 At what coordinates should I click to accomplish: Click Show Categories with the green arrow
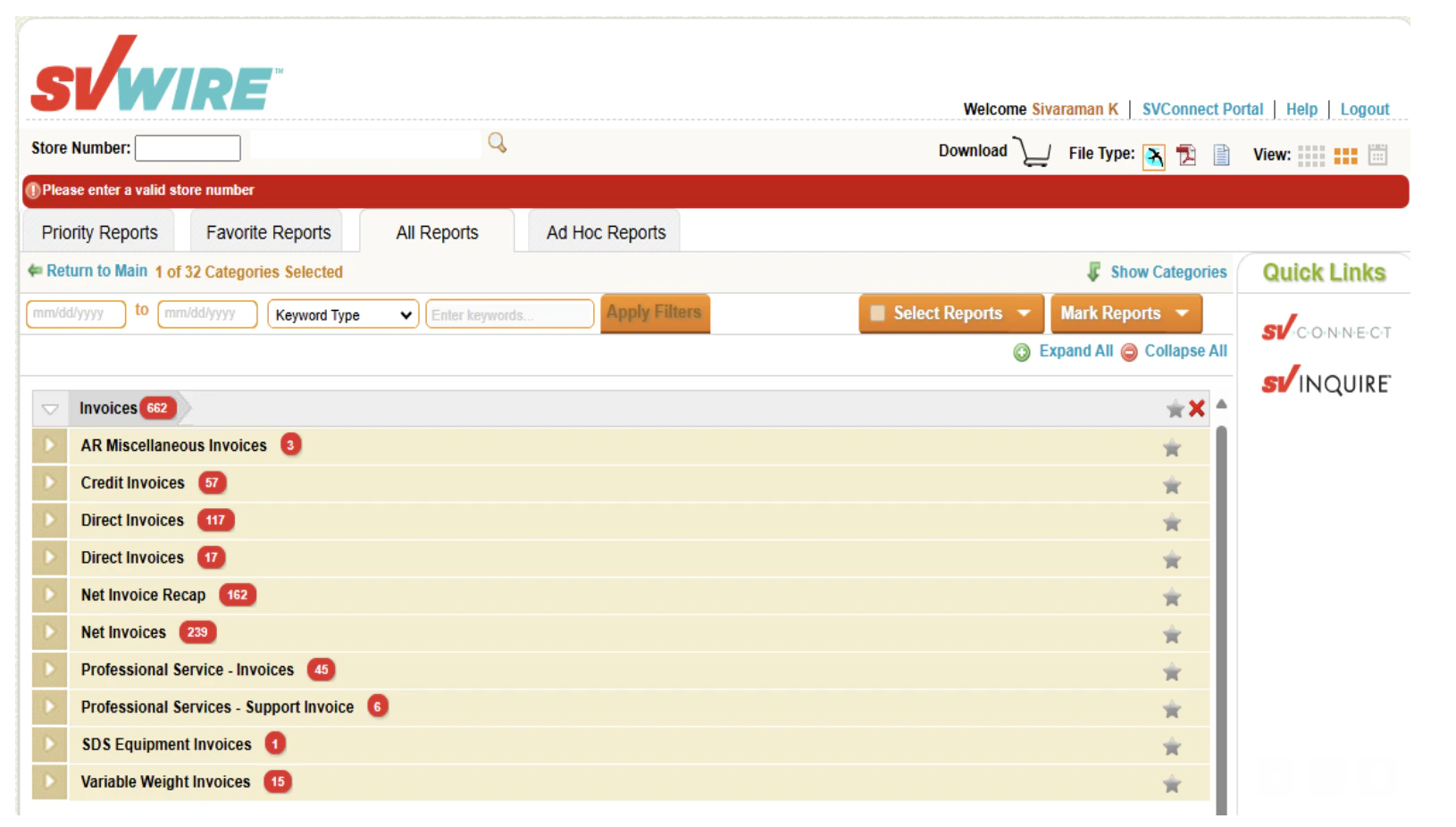click(1167, 271)
